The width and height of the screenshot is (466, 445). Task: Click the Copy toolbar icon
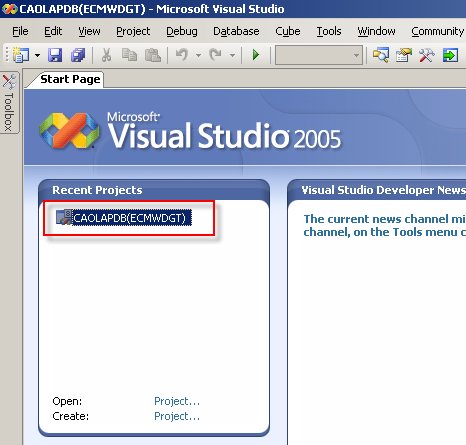tap(129, 55)
